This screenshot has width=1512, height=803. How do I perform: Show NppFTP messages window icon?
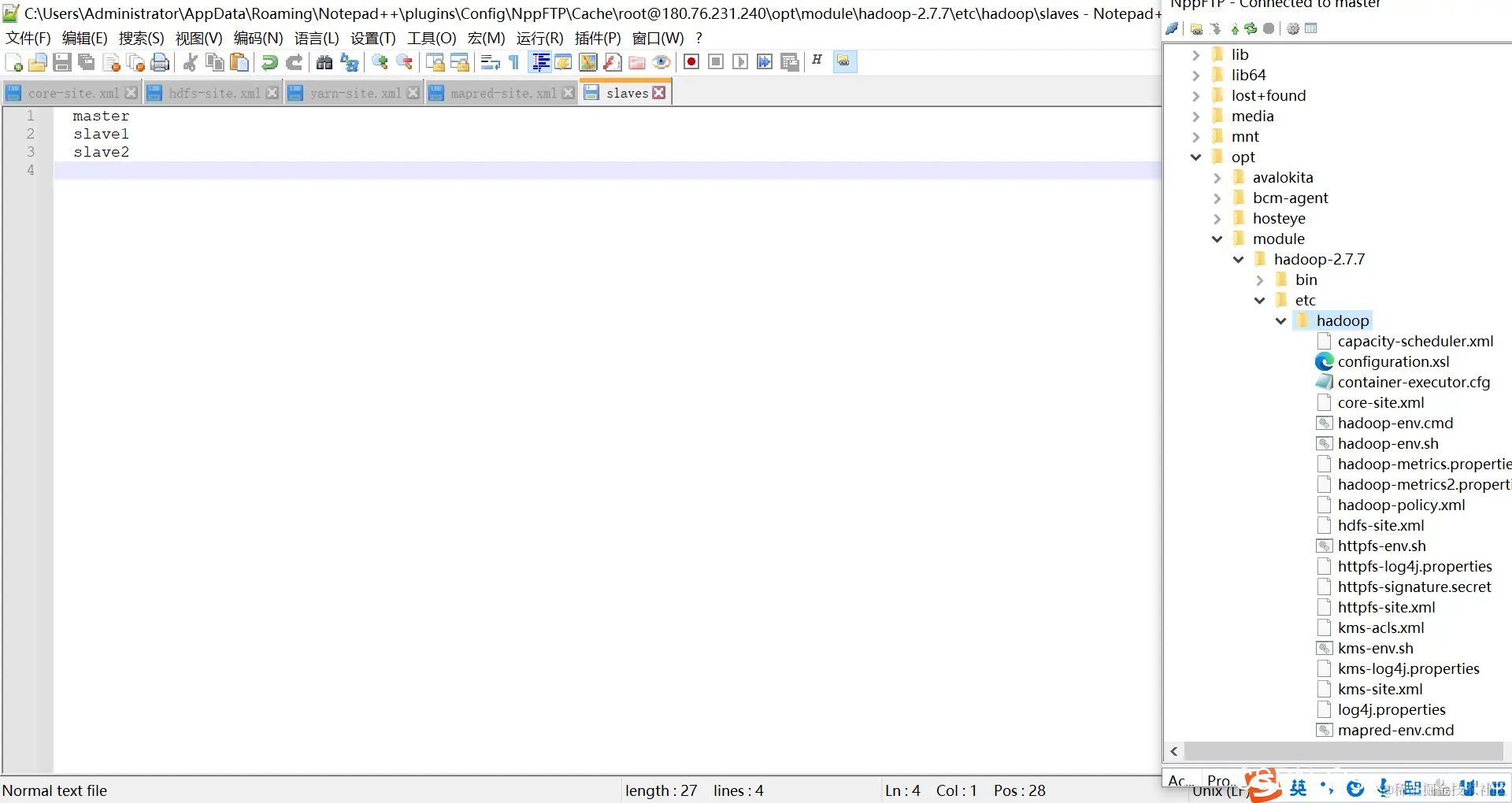[x=1311, y=28]
